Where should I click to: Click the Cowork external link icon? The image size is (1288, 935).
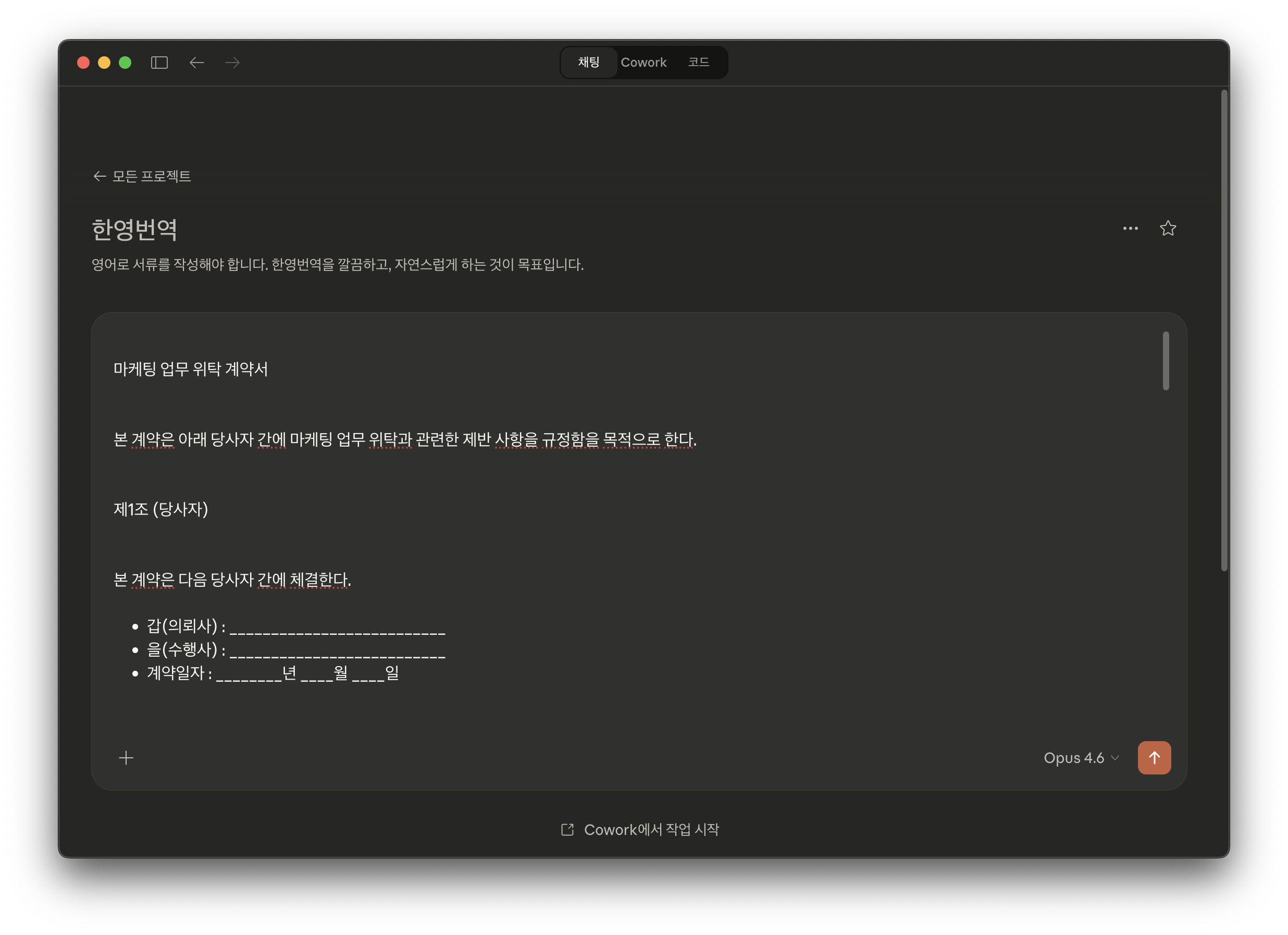(x=567, y=830)
